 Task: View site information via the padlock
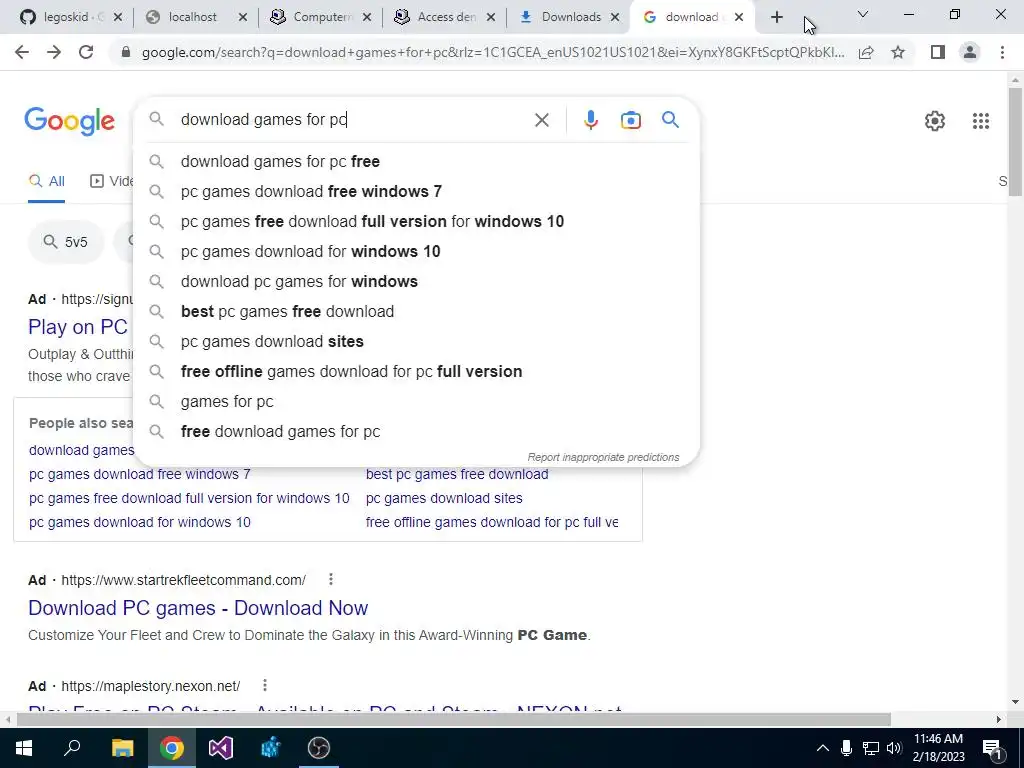pos(126,52)
